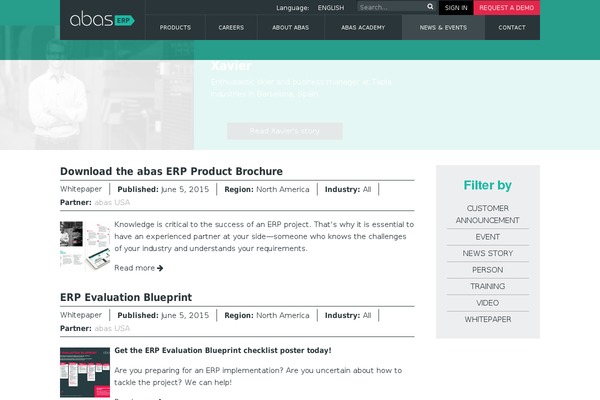Click Read Xavier's story button

coord(285,131)
